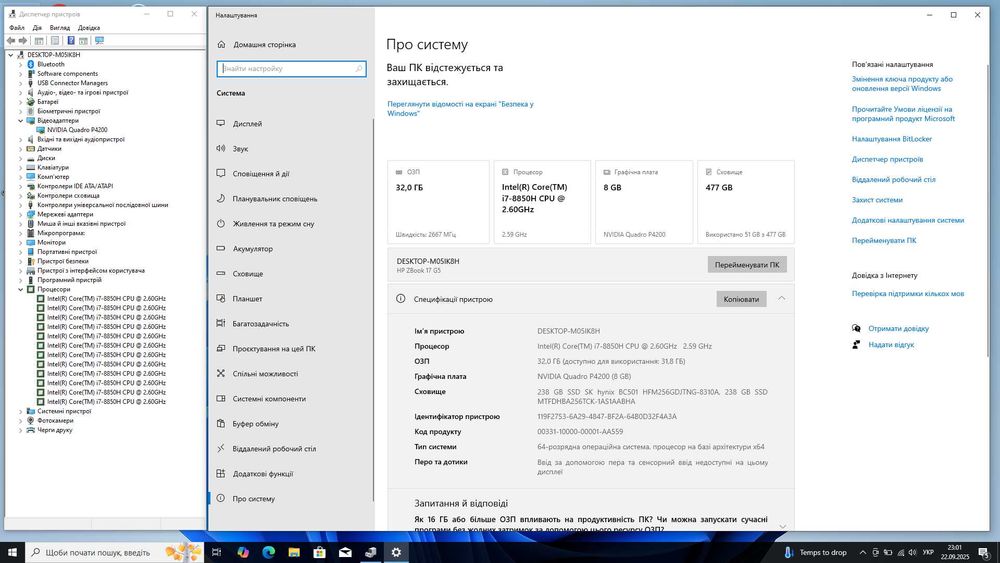
Task: Click the Надати відгук link
Action: [891, 344]
